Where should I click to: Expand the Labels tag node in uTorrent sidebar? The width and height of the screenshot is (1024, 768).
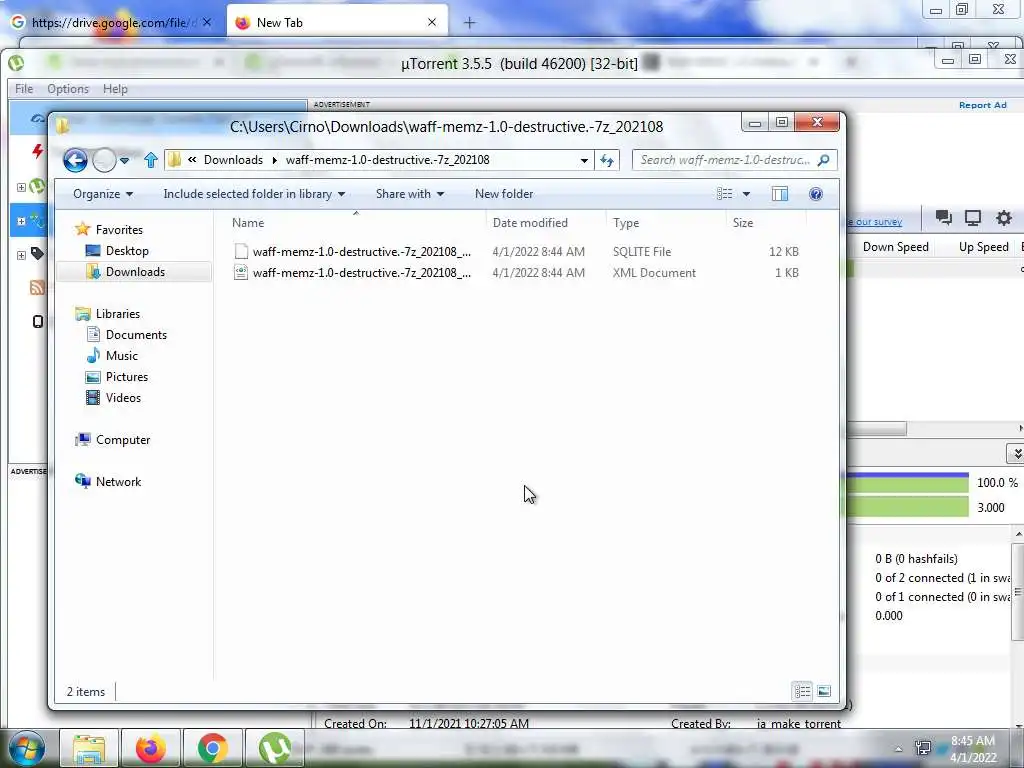pyautogui.click(x=22, y=255)
